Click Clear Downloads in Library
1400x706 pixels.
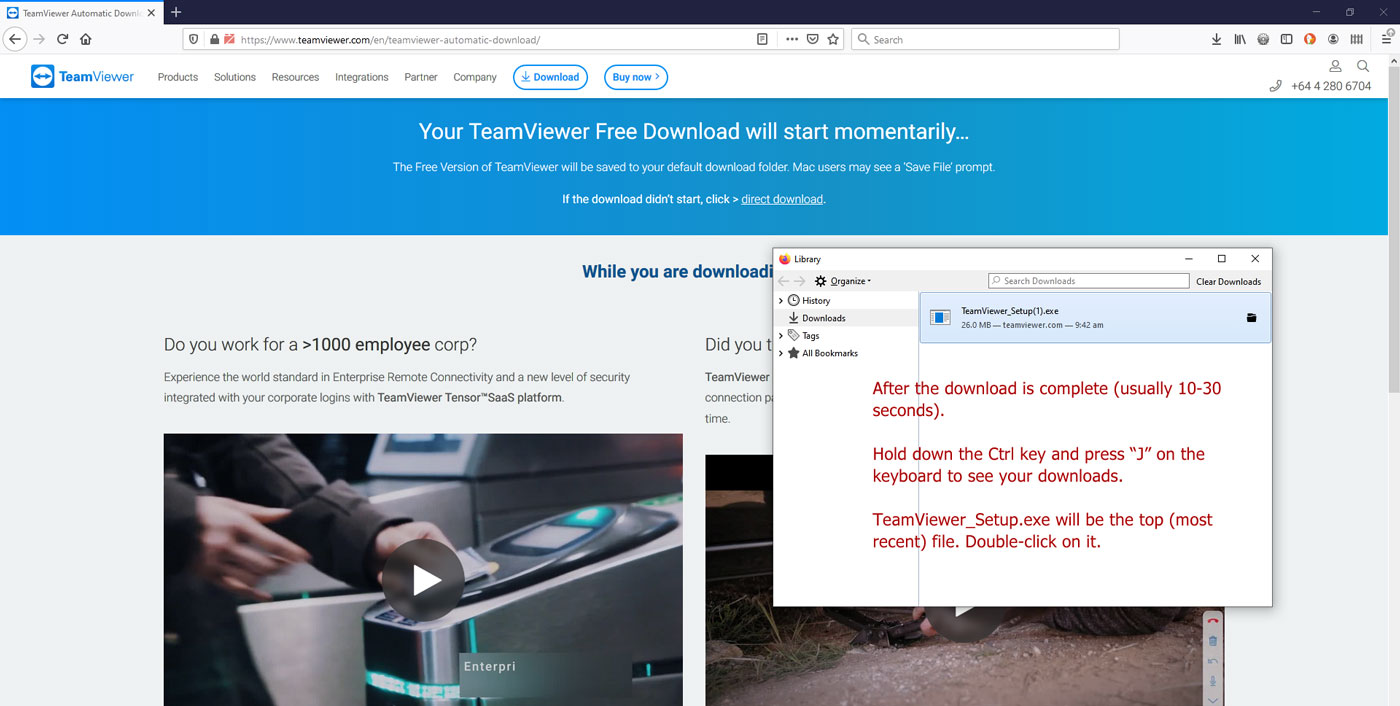[1229, 282]
